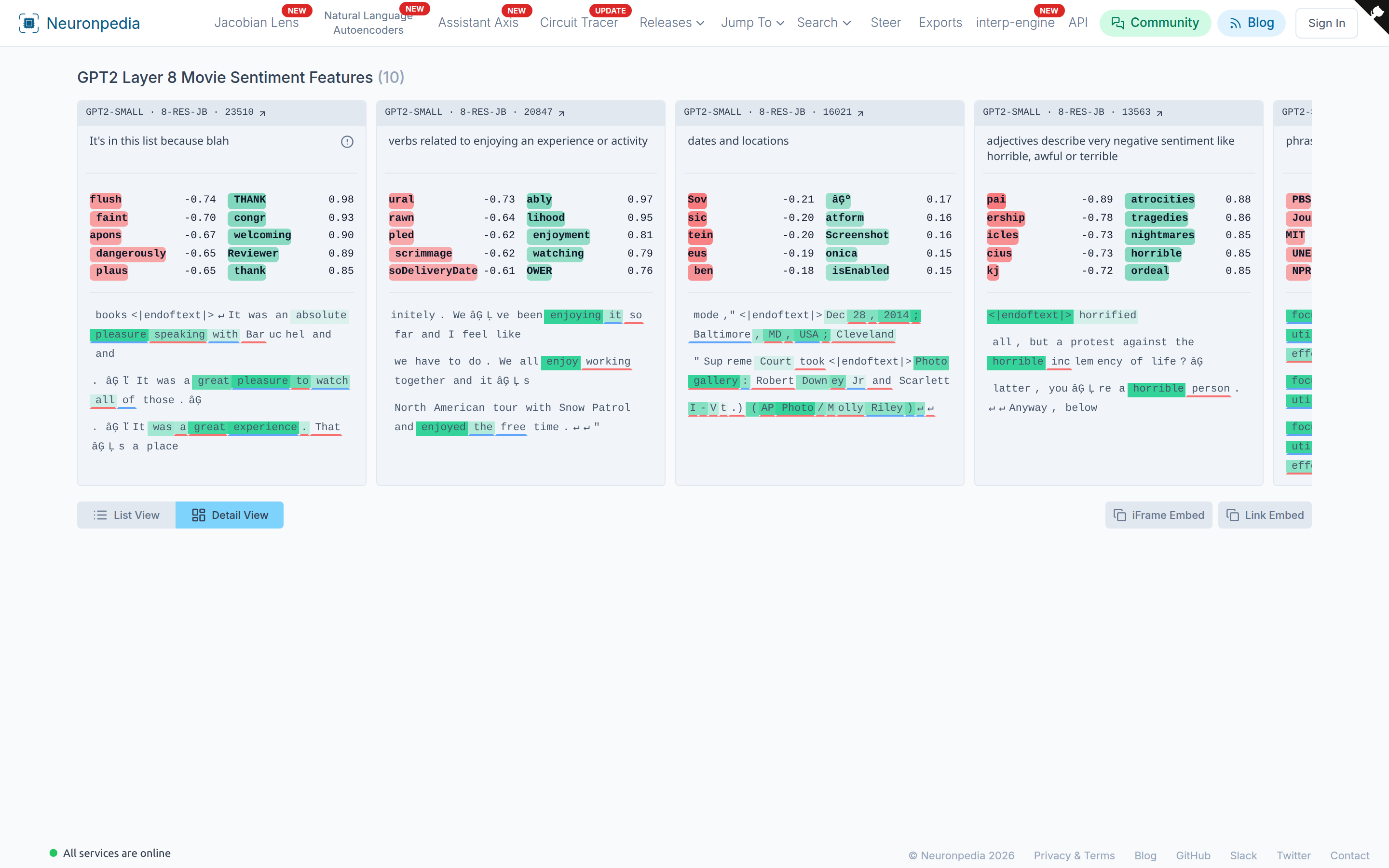This screenshot has height=868, width=1389.
Task: Click the Community button
Action: [x=1155, y=23]
